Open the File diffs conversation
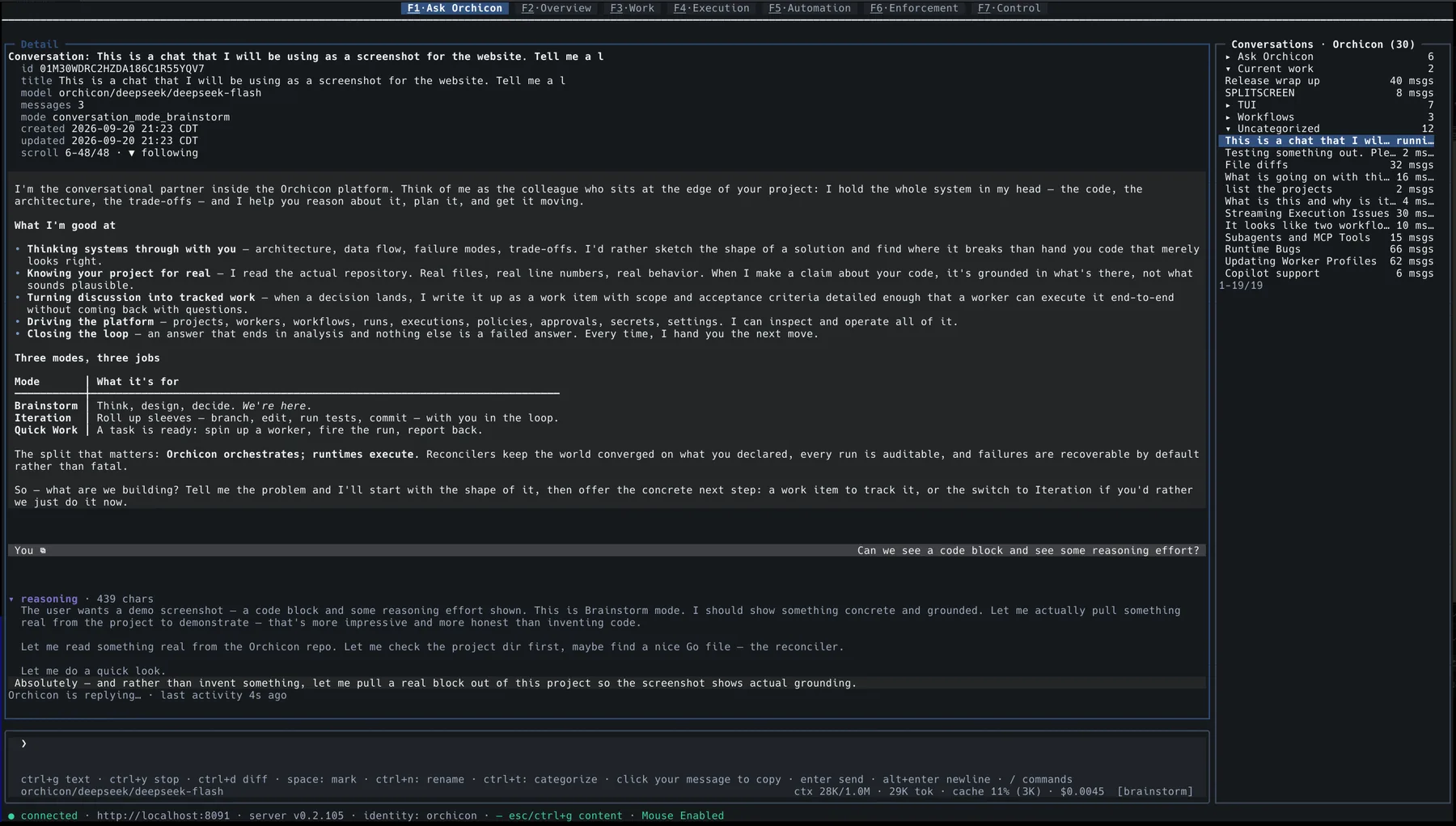Screen dimensions: 1456x826 click(1328, 165)
